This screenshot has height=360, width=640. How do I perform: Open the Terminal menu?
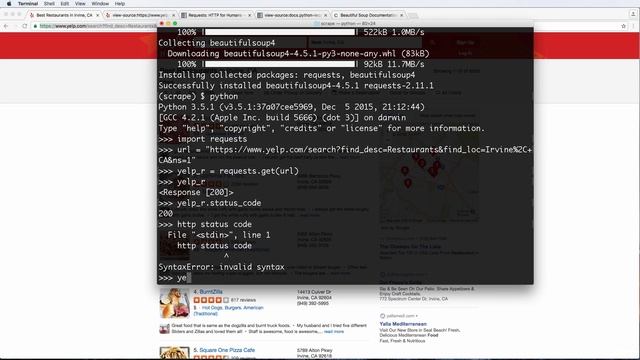[x=28, y=4]
